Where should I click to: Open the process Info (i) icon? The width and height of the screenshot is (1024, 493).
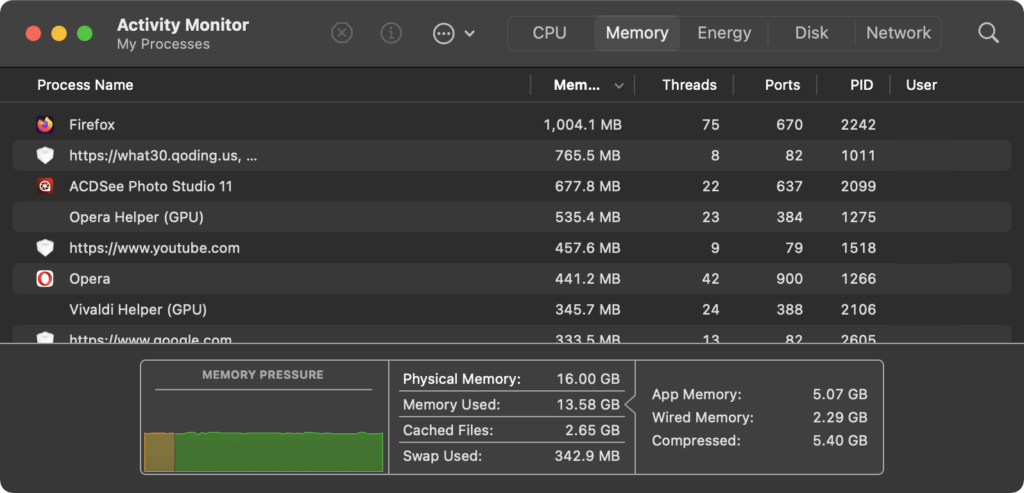(x=391, y=33)
